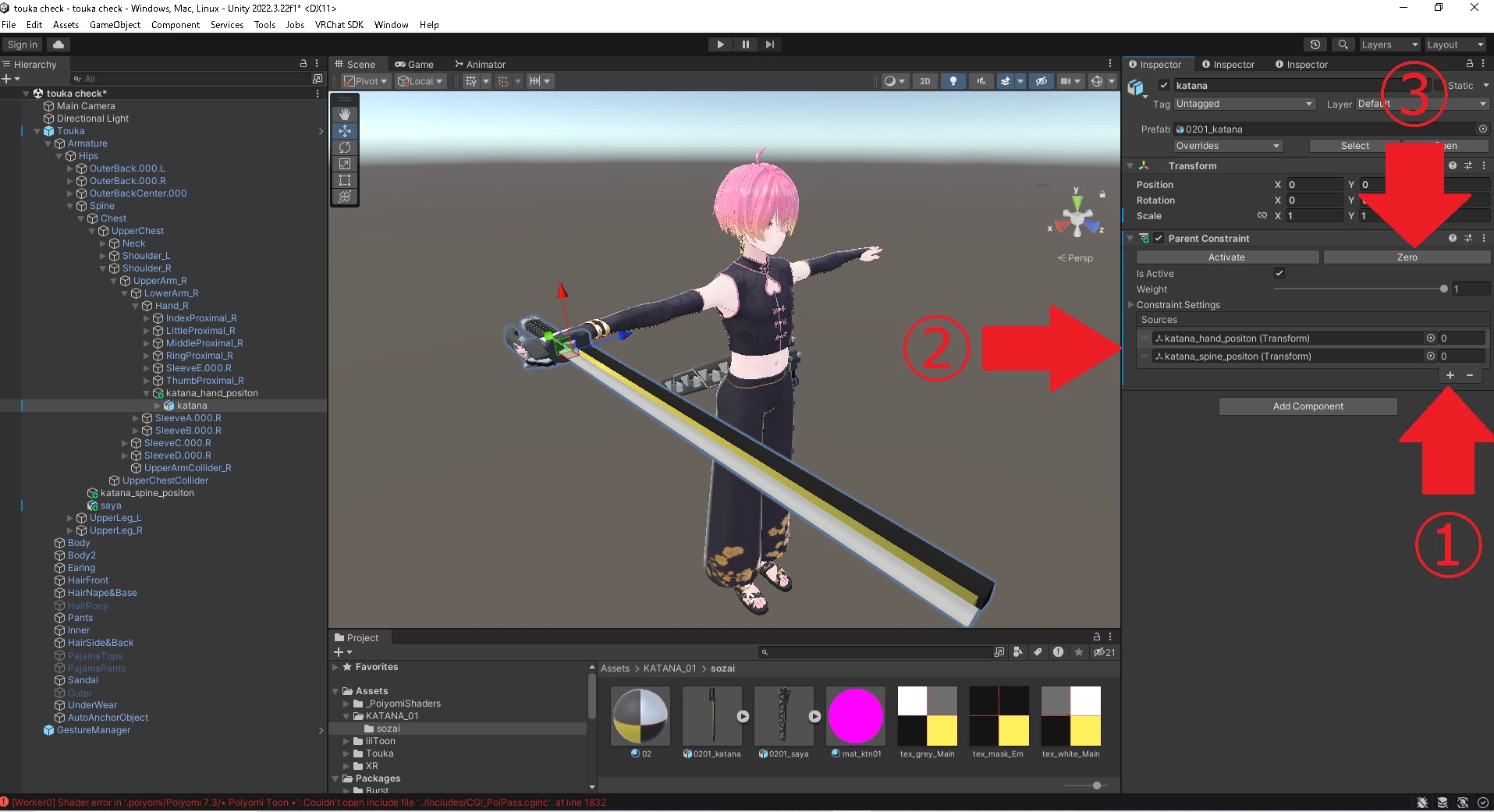1494x812 pixels.
Task: Click the Zero button
Action: click(1407, 257)
